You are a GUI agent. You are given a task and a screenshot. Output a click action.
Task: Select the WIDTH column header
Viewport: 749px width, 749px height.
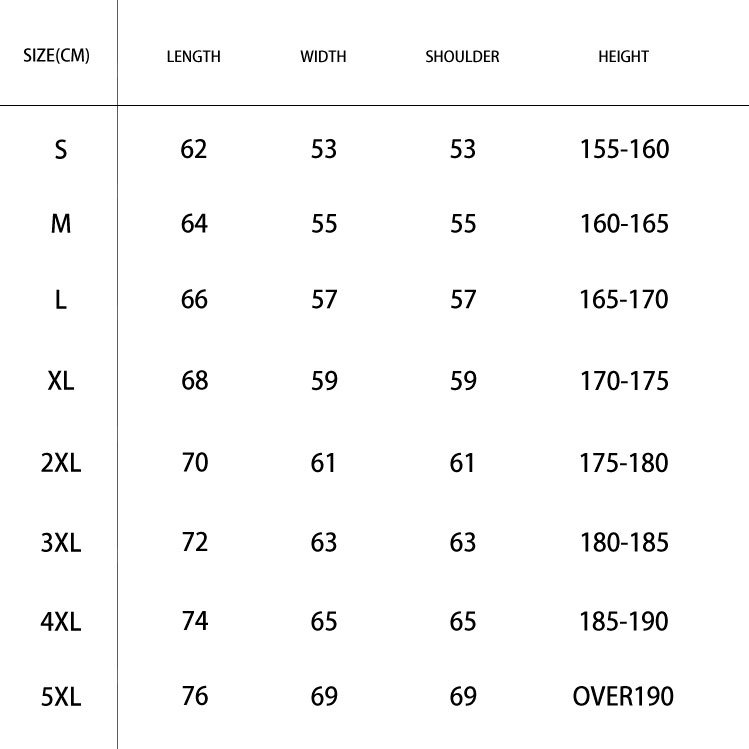pos(323,57)
